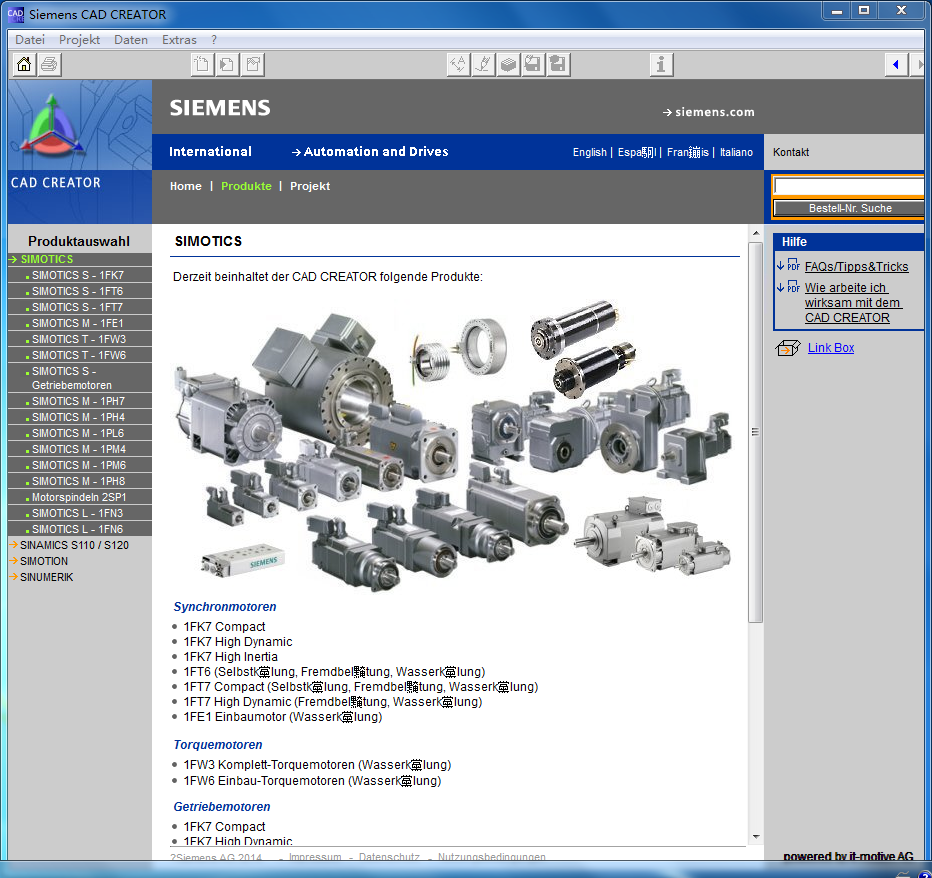This screenshot has height=878, width=932.
Task: Select Motorspindeln 2SP1
Action: [80, 498]
